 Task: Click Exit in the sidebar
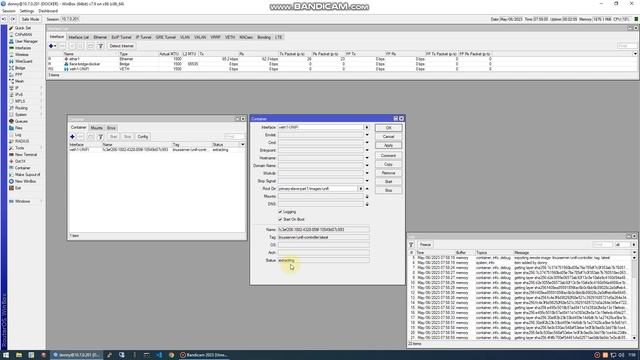(x=18, y=188)
